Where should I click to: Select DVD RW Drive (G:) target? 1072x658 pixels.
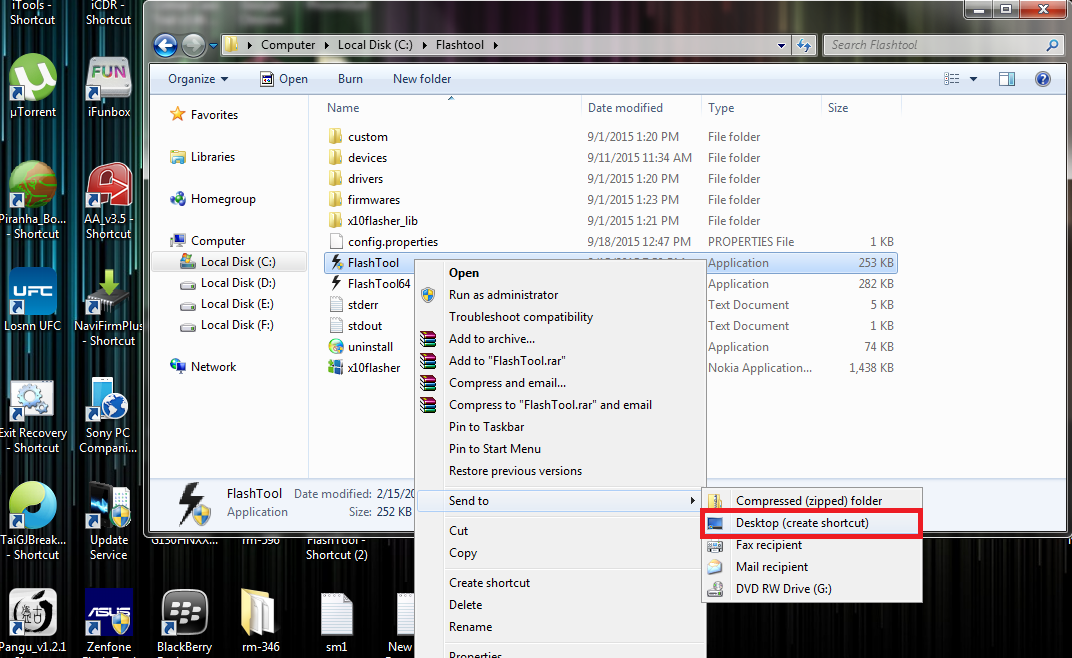[812, 589]
